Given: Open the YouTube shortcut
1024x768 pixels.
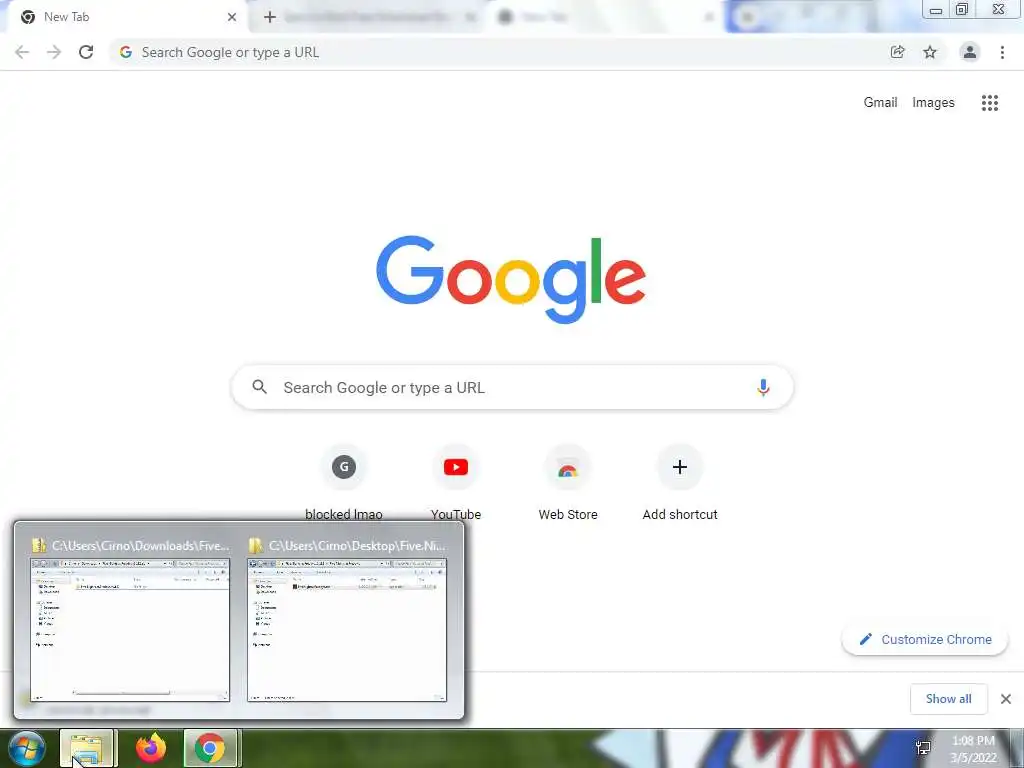Looking at the screenshot, I should 456,483.
